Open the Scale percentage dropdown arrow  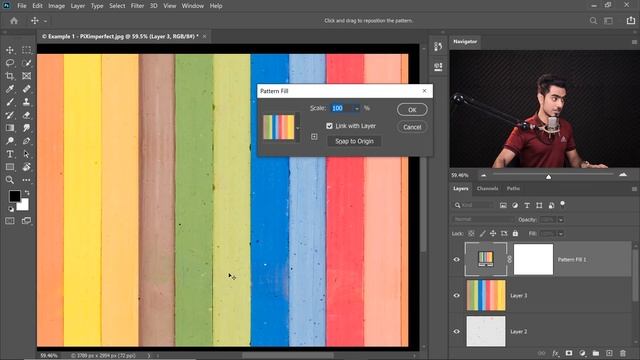click(357, 109)
